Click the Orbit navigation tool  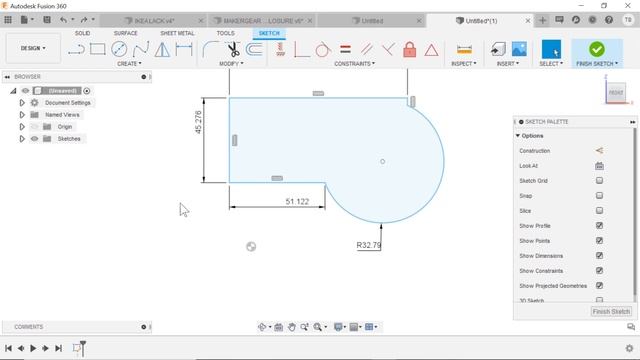click(262, 327)
